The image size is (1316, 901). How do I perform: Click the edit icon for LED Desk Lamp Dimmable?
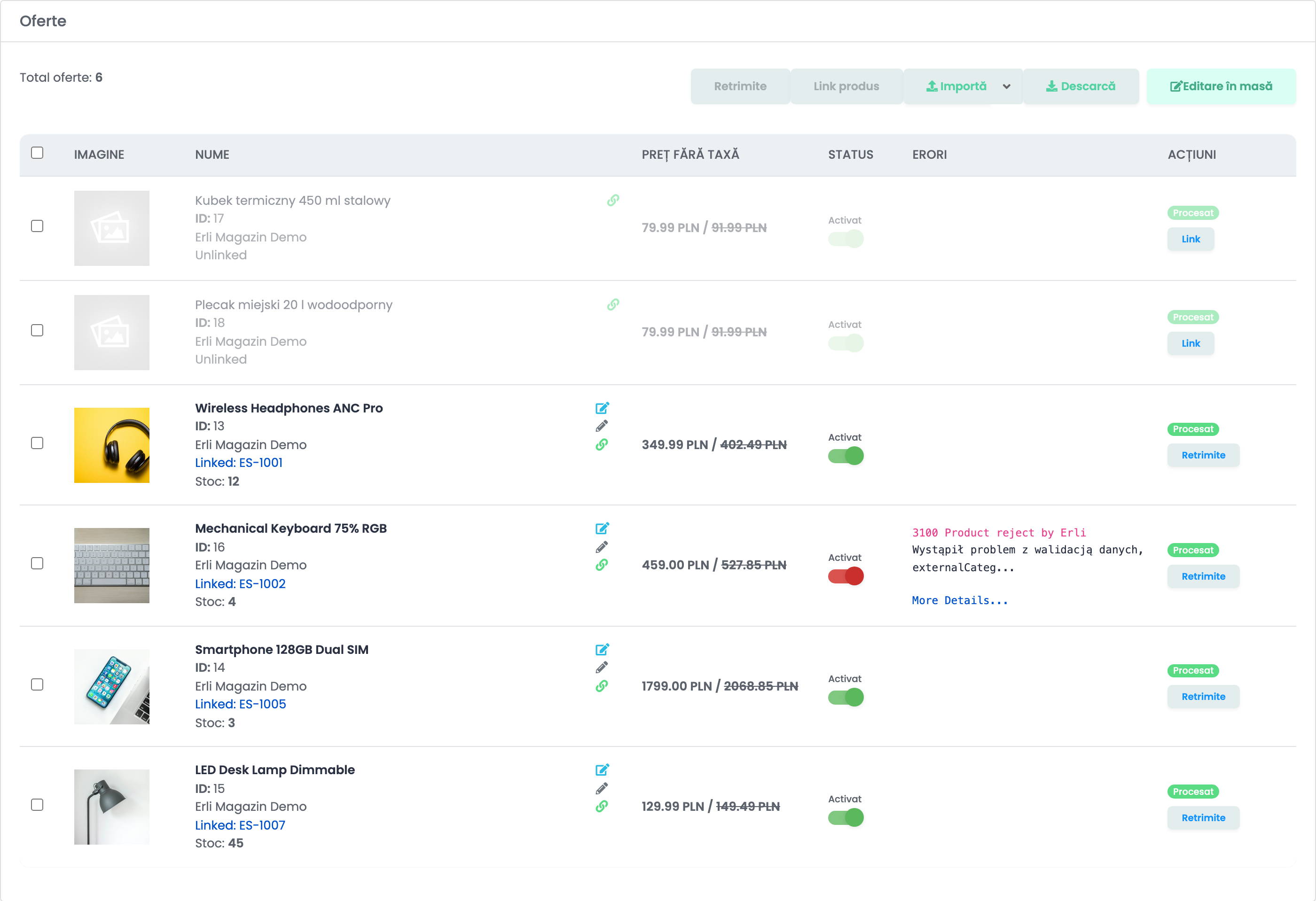(602, 769)
